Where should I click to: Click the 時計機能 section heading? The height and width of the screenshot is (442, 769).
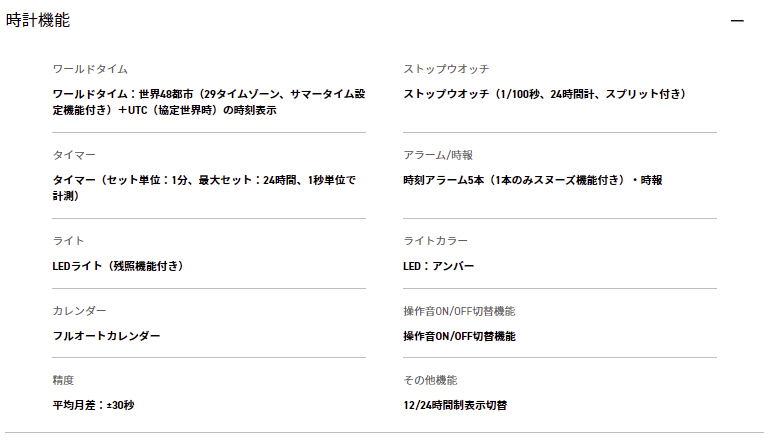pyautogui.click(x=38, y=21)
